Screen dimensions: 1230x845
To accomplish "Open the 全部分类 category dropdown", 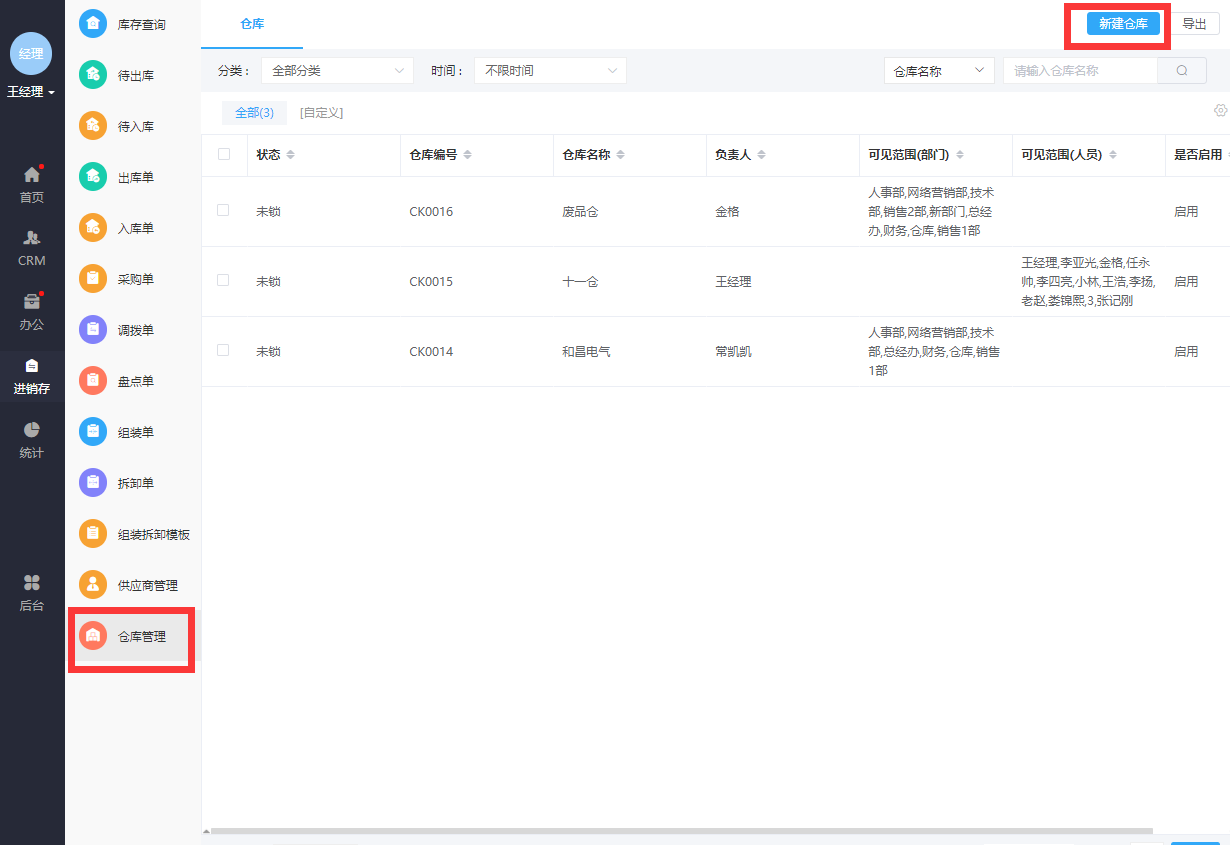I will click(337, 70).
